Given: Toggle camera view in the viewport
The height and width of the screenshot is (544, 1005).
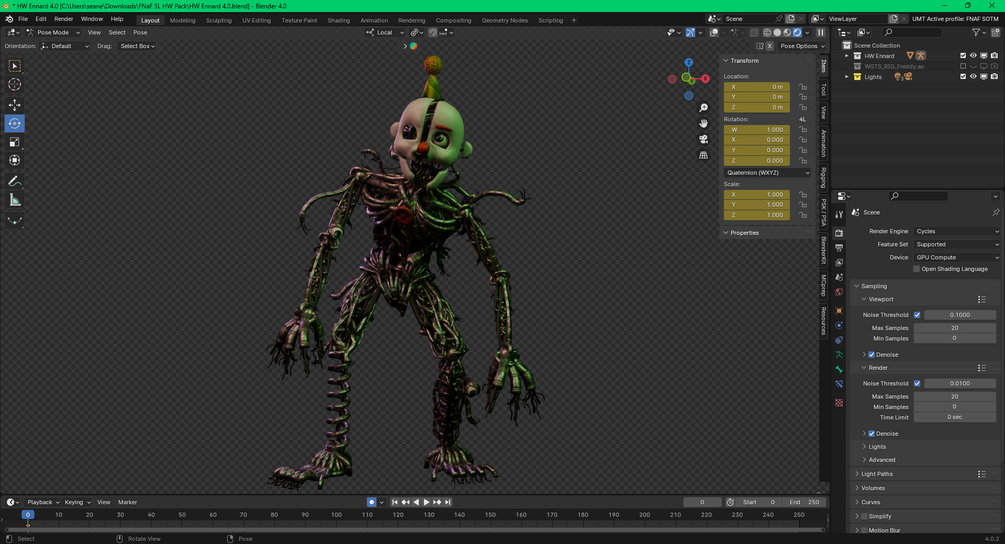Looking at the screenshot, I should [x=704, y=139].
